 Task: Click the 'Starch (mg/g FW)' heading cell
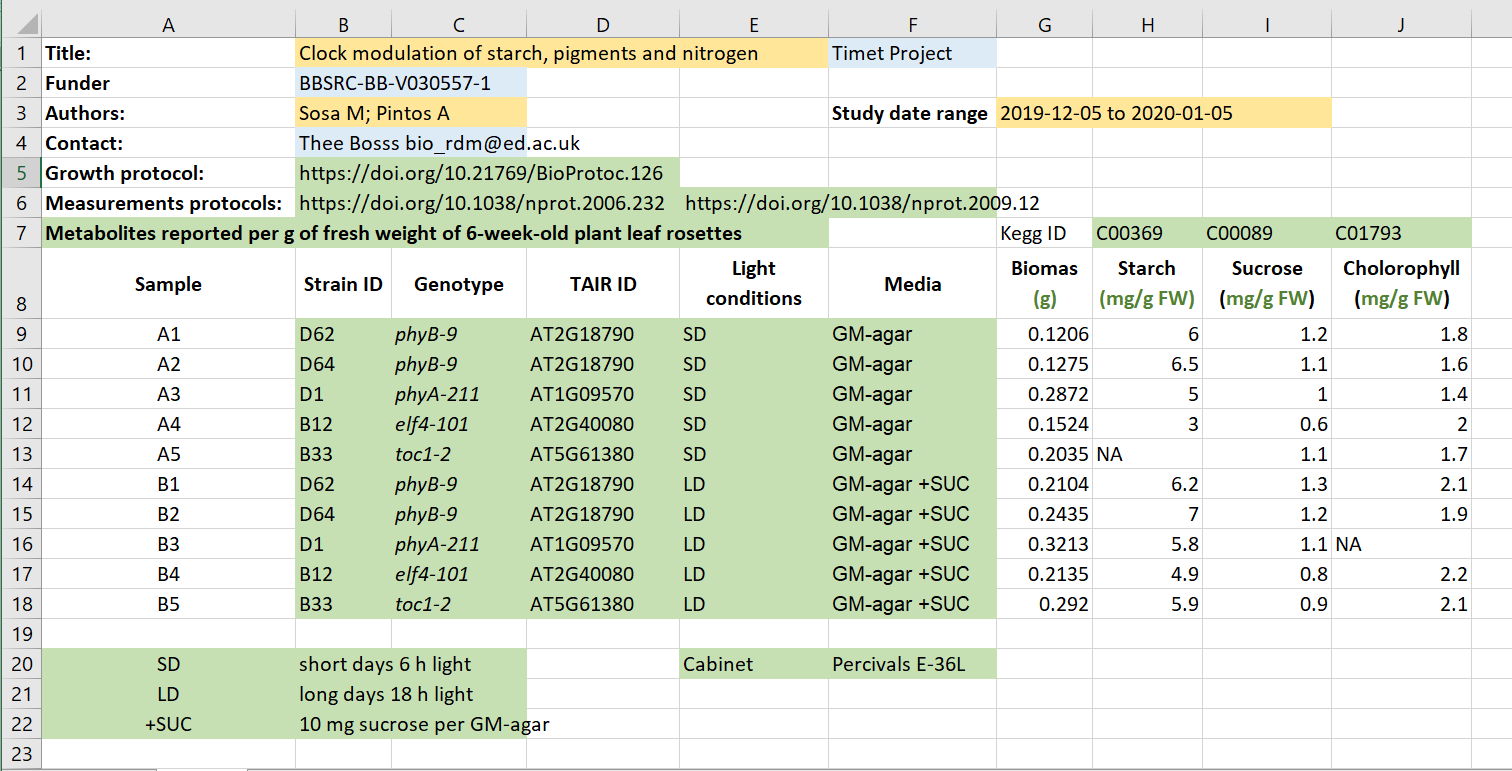click(x=1148, y=284)
